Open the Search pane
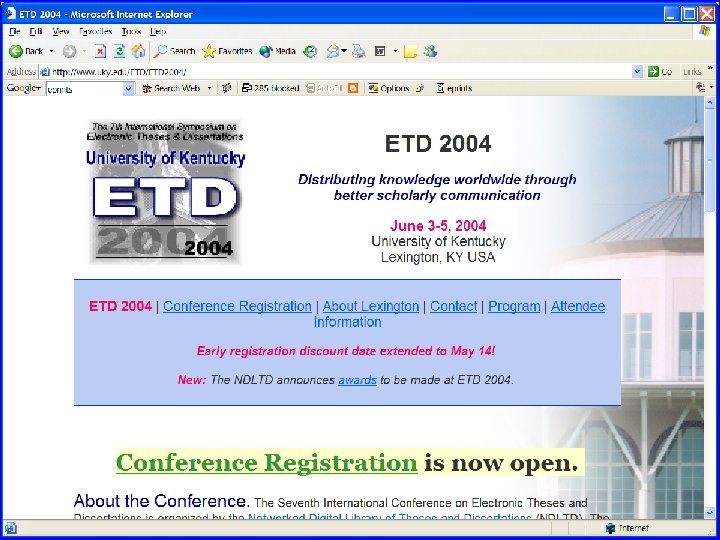Image resolution: width=720 pixels, height=540 pixels. pyautogui.click(x=174, y=51)
